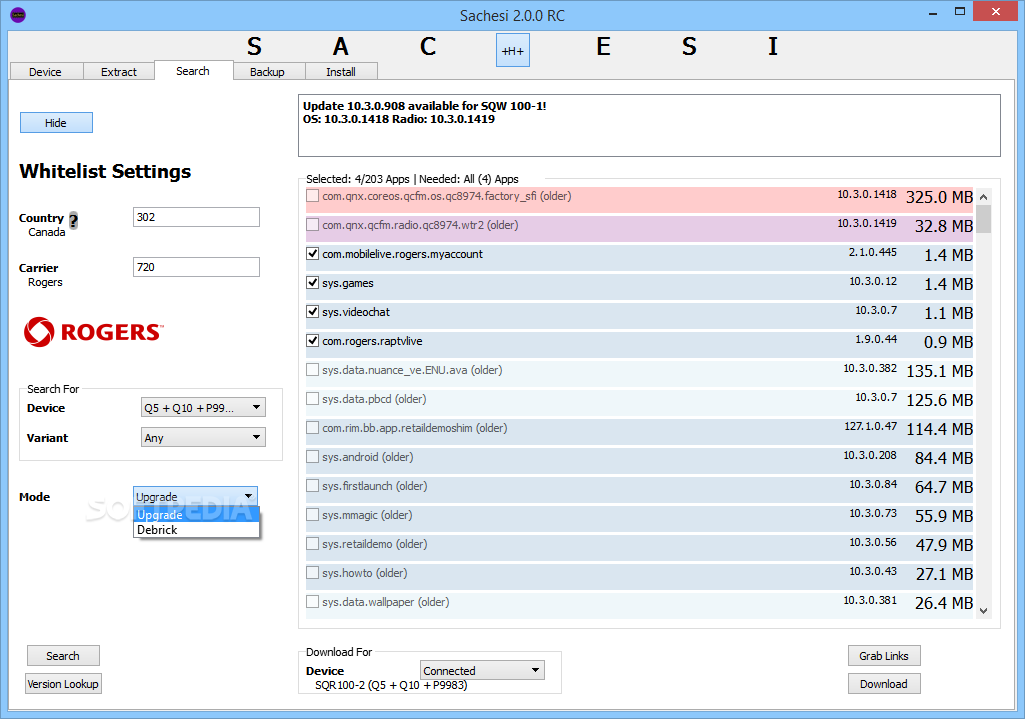The height and width of the screenshot is (719, 1025).
Task: Click the SQR100-2 device label
Action: [391, 685]
